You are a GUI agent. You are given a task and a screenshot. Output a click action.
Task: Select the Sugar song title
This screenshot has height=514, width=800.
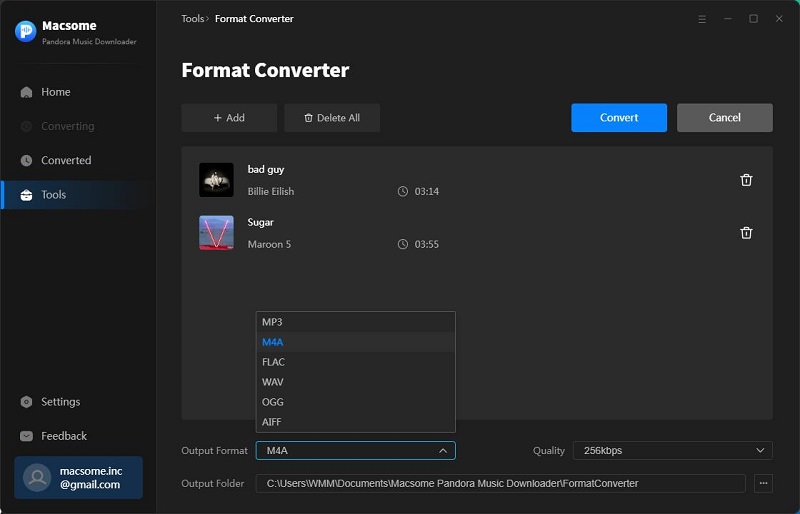coord(261,223)
